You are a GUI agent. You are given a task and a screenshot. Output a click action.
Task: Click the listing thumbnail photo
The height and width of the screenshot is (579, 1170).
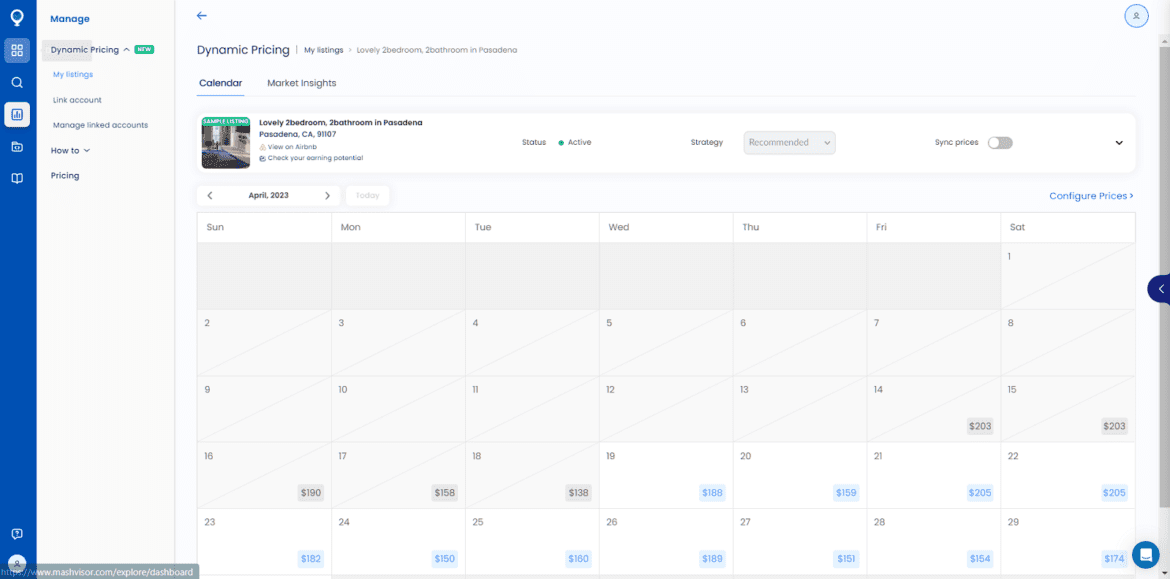(x=225, y=143)
